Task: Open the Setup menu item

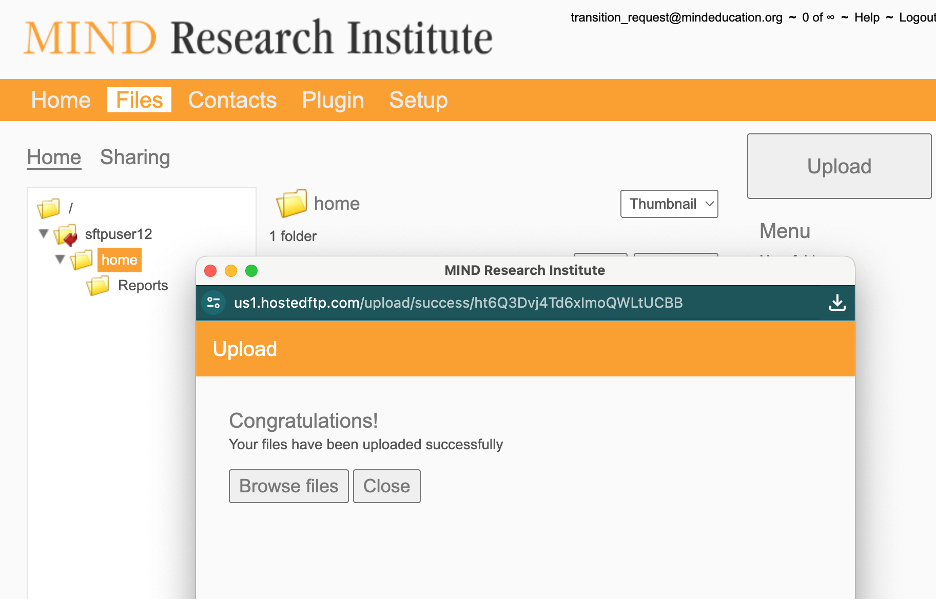Action: pos(418,100)
